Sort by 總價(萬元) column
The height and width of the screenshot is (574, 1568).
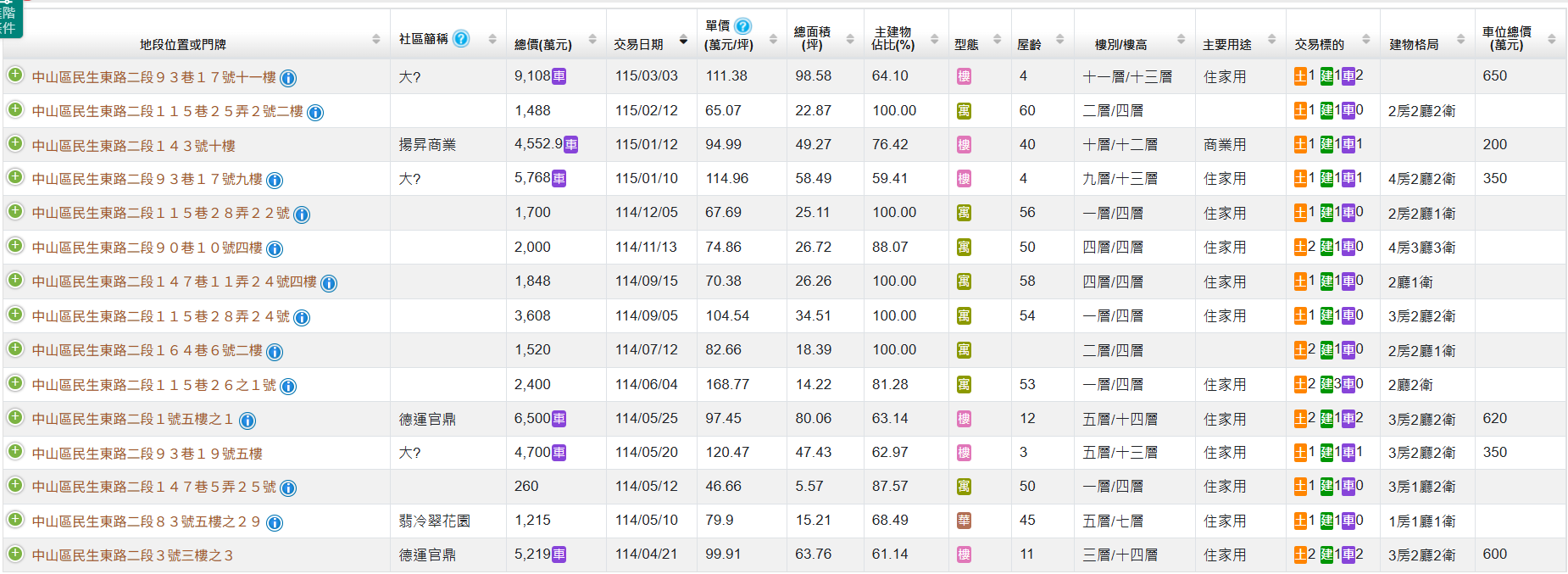pos(592,39)
